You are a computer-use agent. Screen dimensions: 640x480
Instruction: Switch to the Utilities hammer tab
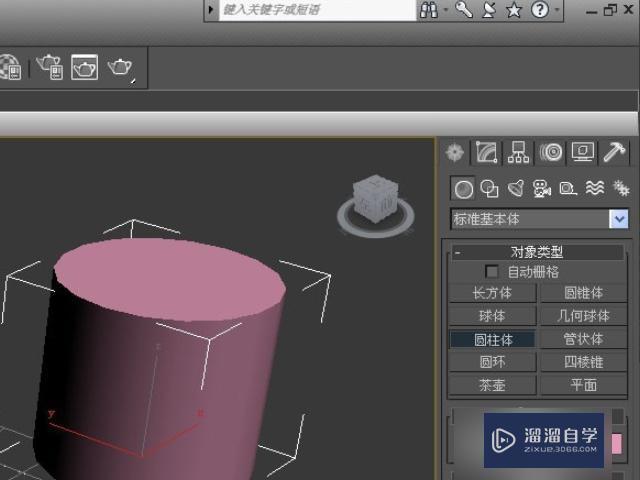coord(614,153)
